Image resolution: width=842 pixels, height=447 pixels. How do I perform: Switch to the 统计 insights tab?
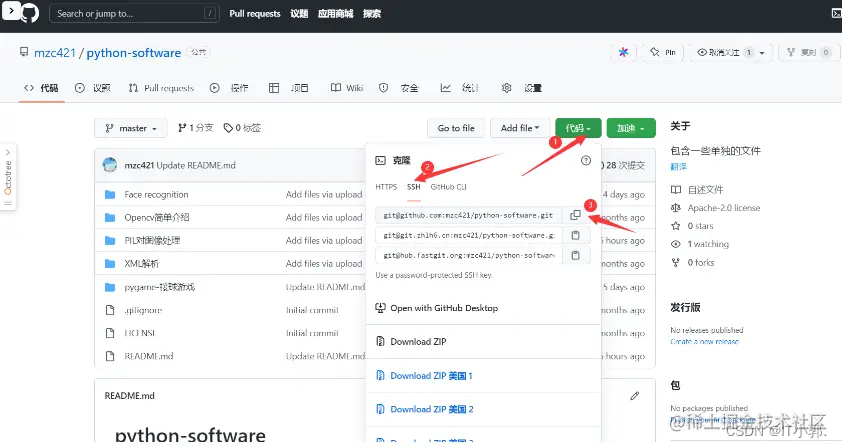pos(460,88)
